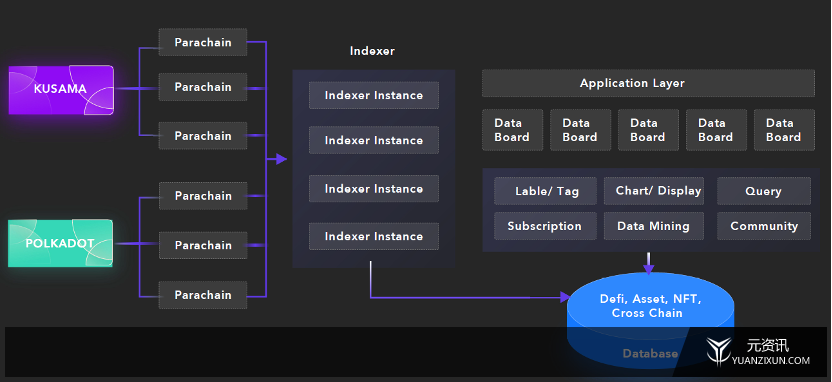Click the rightmost Data Board card
This screenshot has height=382, width=832.
pyautogui.click(x=784, y=130)
